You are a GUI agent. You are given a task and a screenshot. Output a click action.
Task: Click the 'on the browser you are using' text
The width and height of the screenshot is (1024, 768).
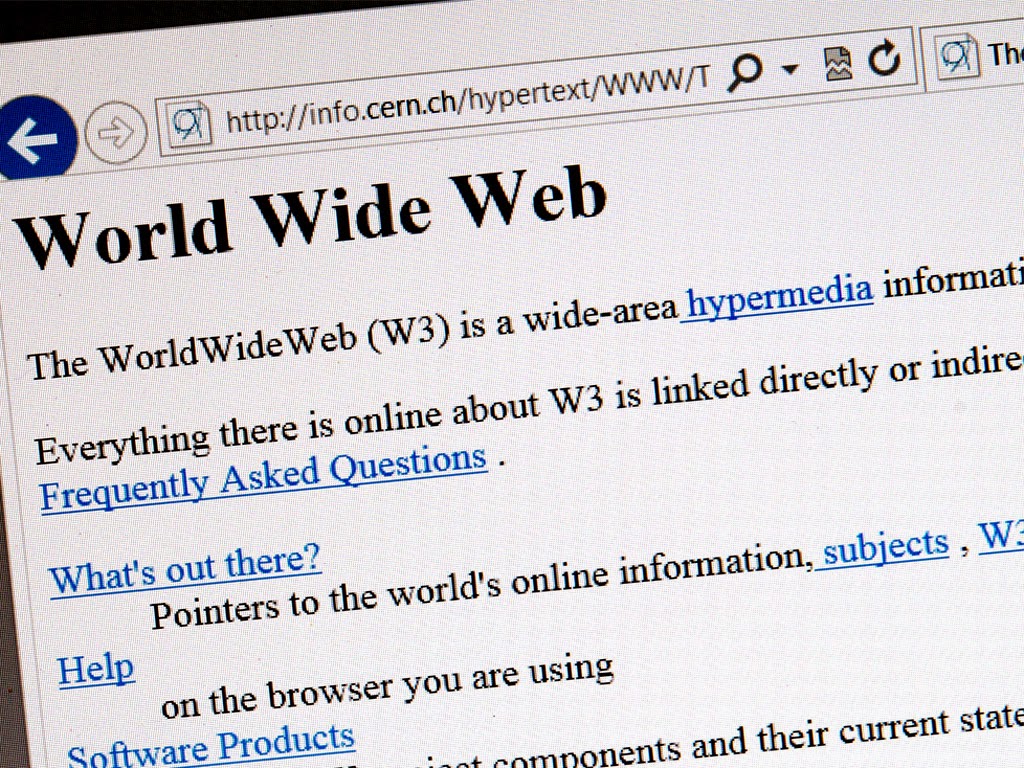[x=387, y=685]
